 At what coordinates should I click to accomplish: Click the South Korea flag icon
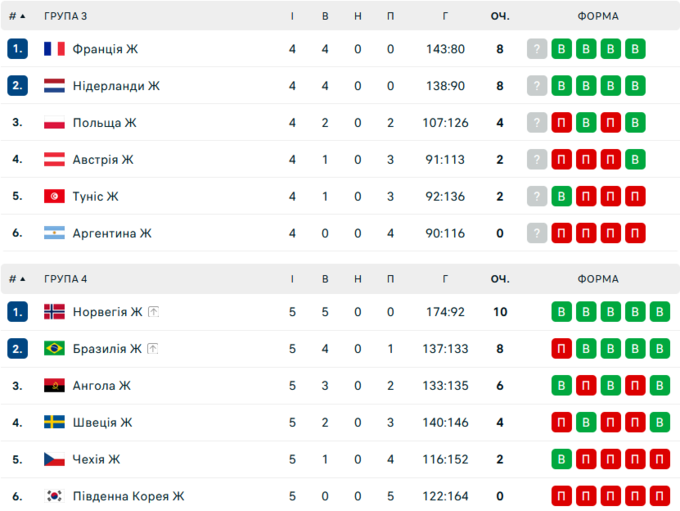(x=54, y=496)
